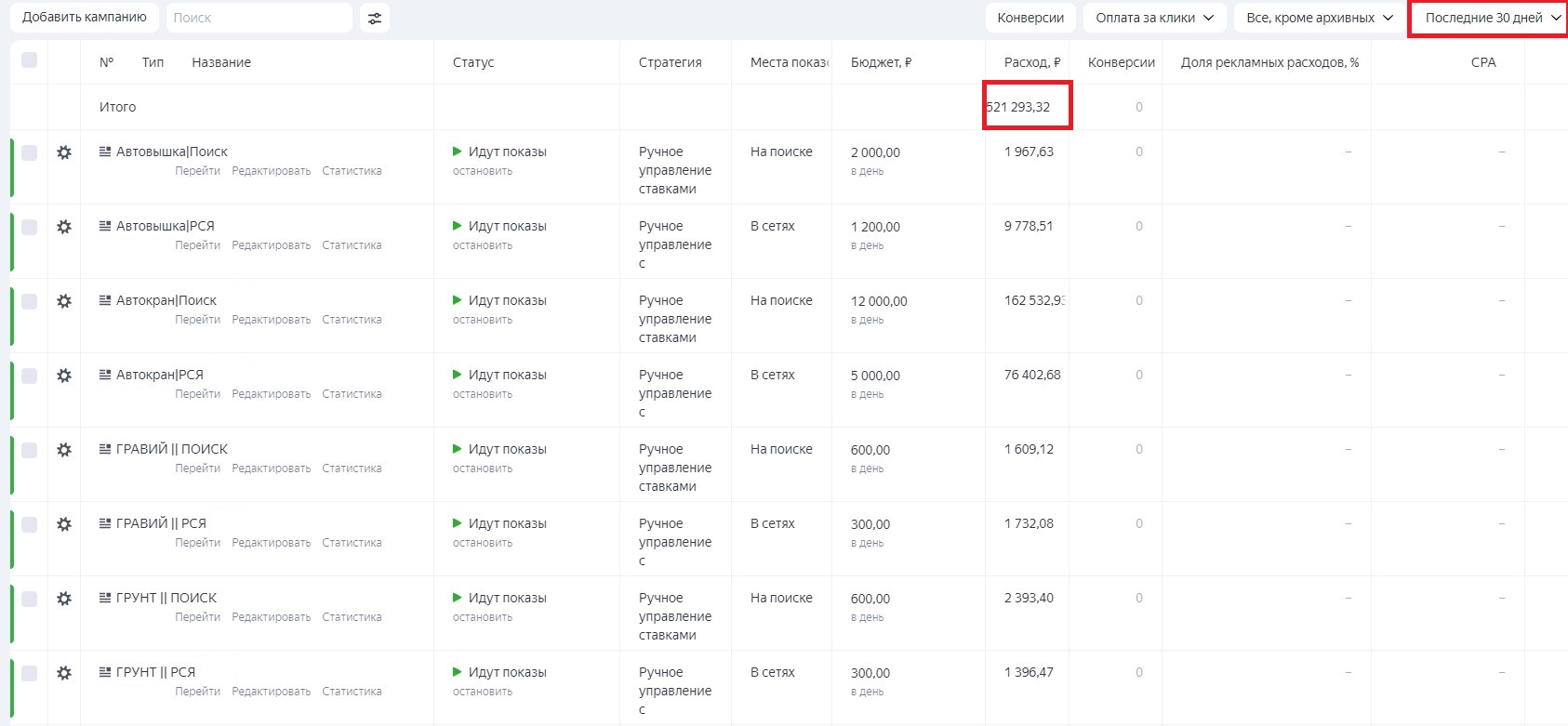The width and height of the screenshot is (1568, 726).
Task: Click campaign type icon of Автокран|РСЯ
Action: click(x=105, y=375)
